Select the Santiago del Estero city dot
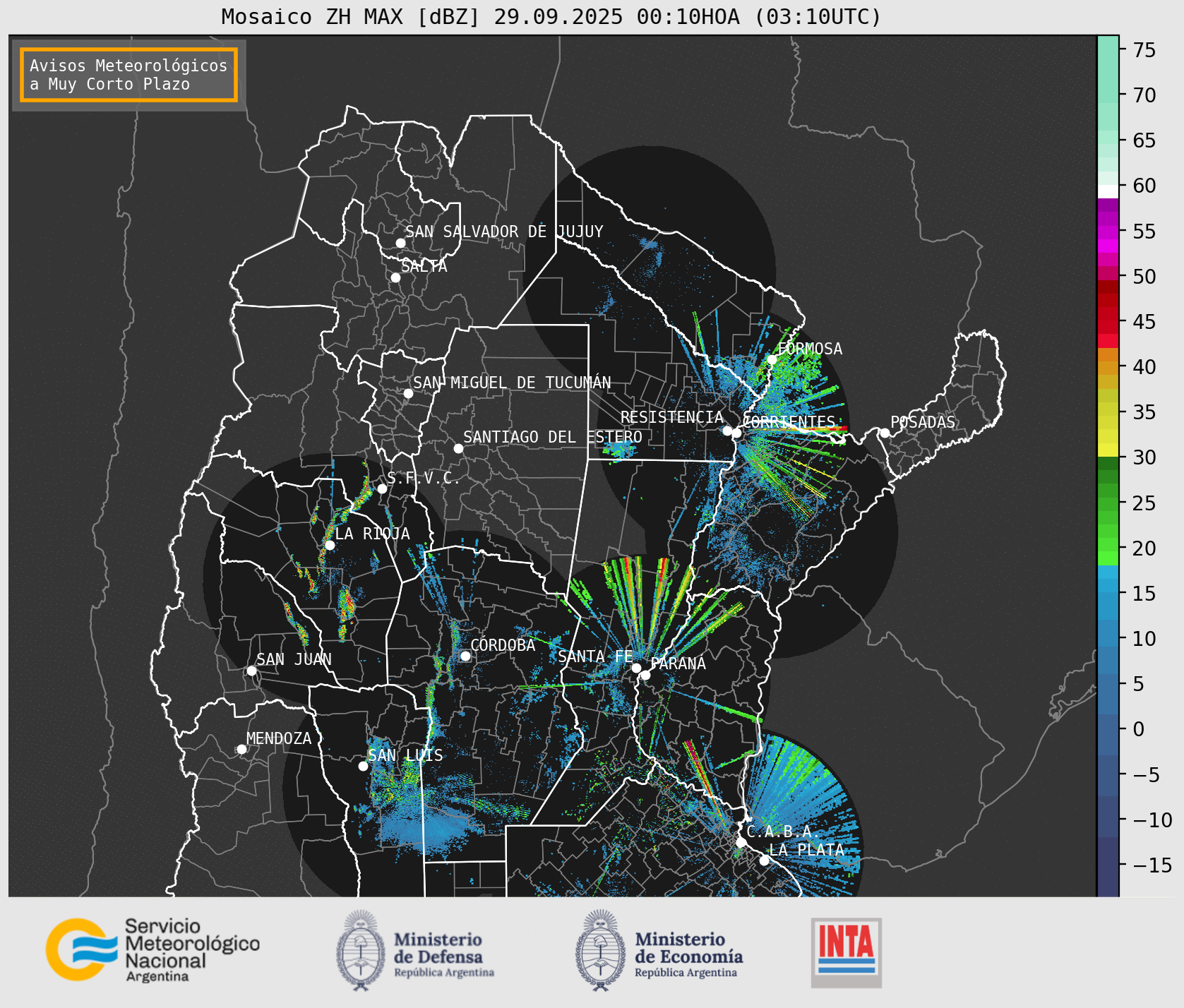 458,448
